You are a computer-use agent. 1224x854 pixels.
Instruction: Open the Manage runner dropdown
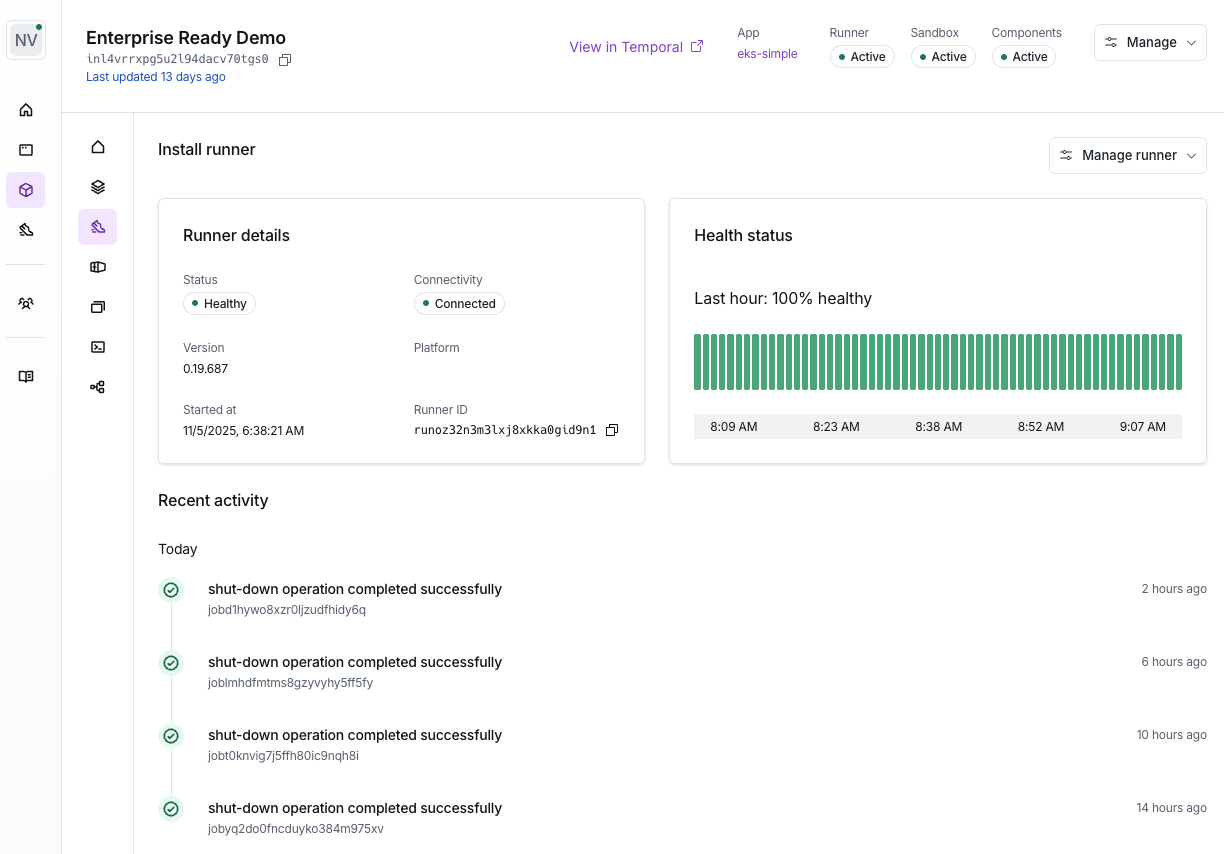1127,155
